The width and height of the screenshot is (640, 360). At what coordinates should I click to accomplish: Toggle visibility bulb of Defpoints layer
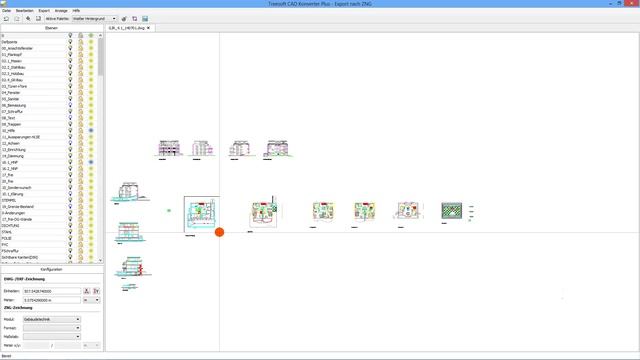click(70, 42)
